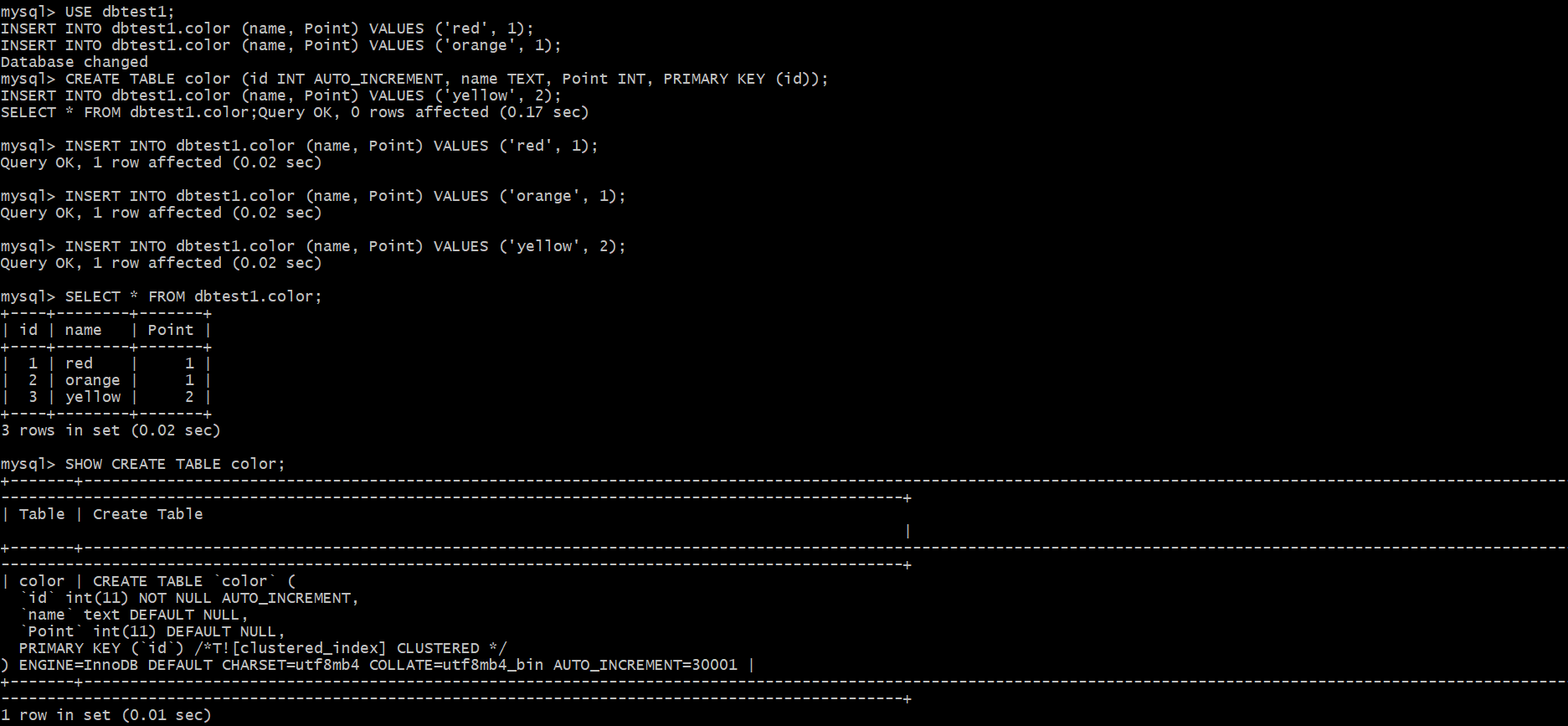
Task: Click the "id" column header in the result table
Action: click(28, 330)
